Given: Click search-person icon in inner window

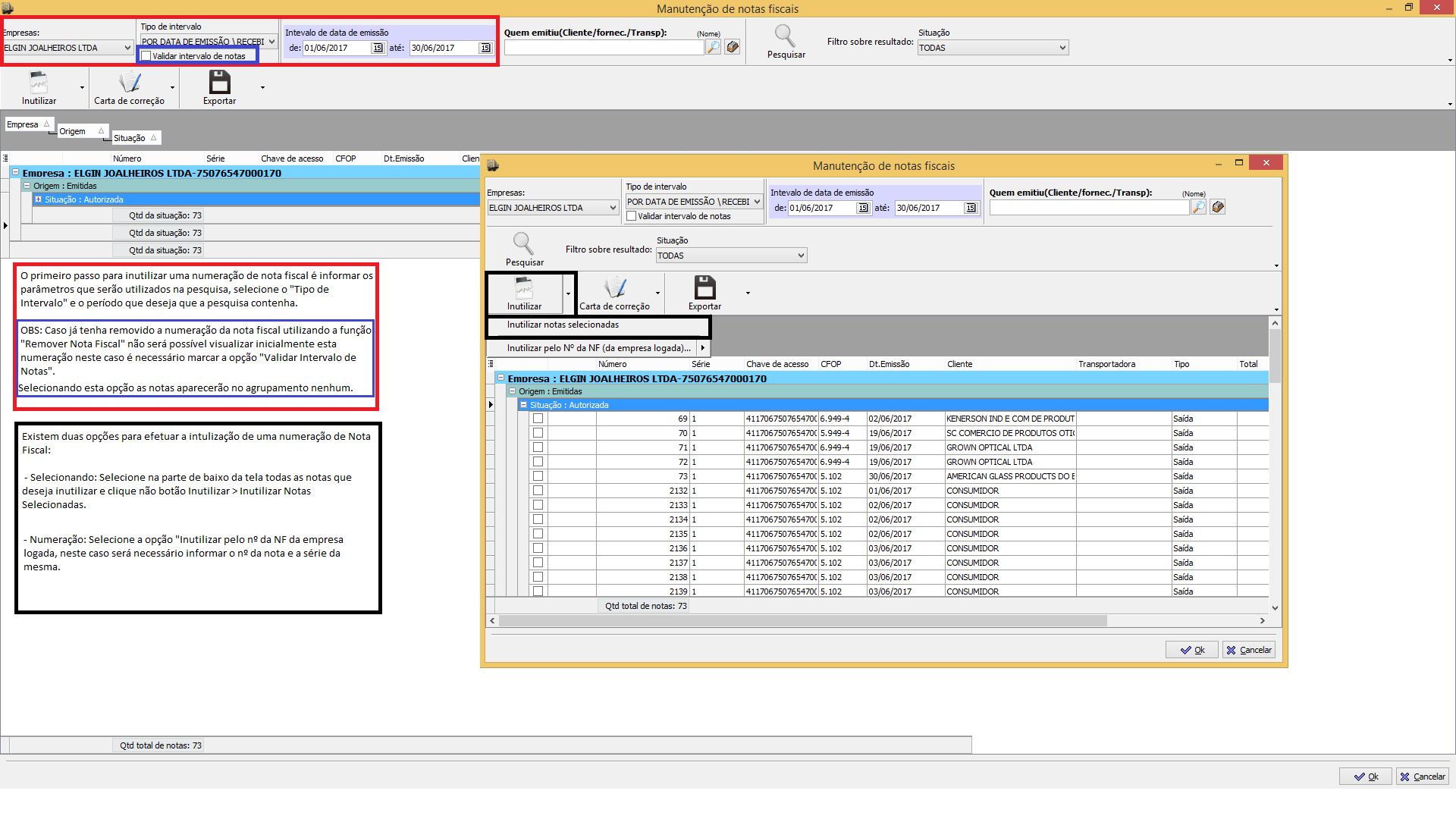Looking at the screenshot, I should pyautogui.click(x=1198, y=207).
